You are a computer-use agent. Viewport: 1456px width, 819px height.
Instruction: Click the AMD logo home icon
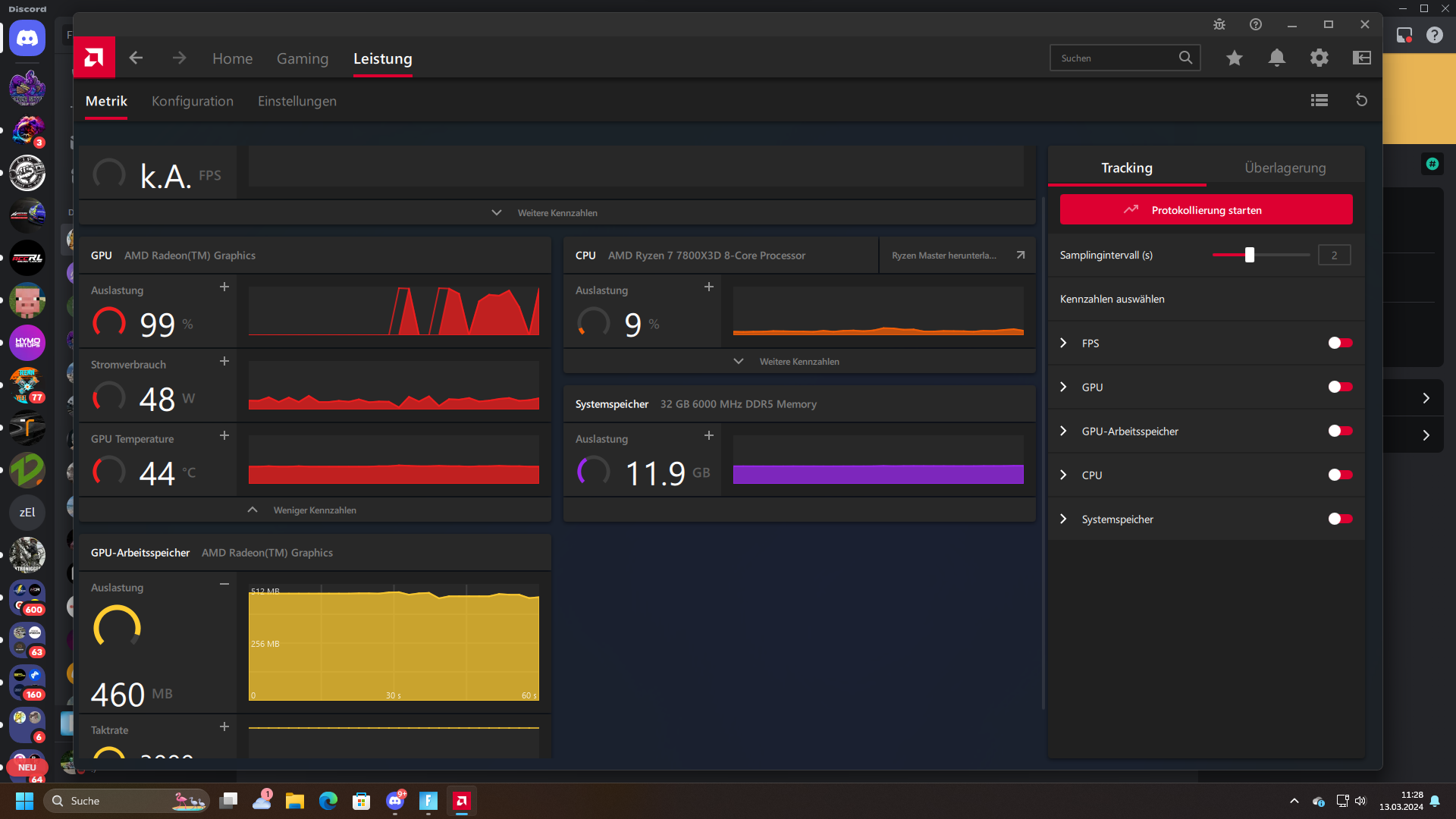(94, 58)
